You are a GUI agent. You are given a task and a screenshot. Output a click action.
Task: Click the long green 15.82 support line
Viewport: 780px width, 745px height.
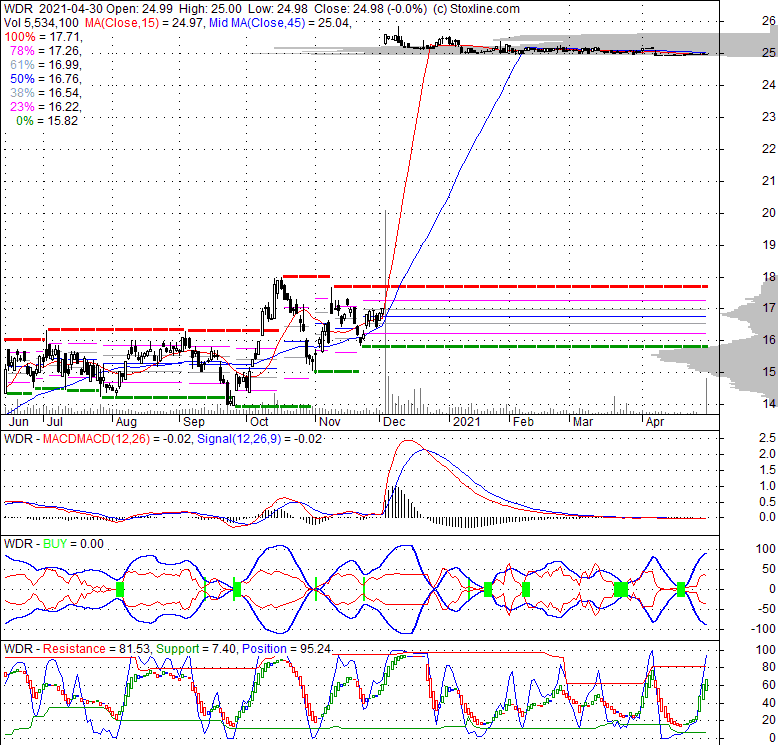tap(534, 346)
